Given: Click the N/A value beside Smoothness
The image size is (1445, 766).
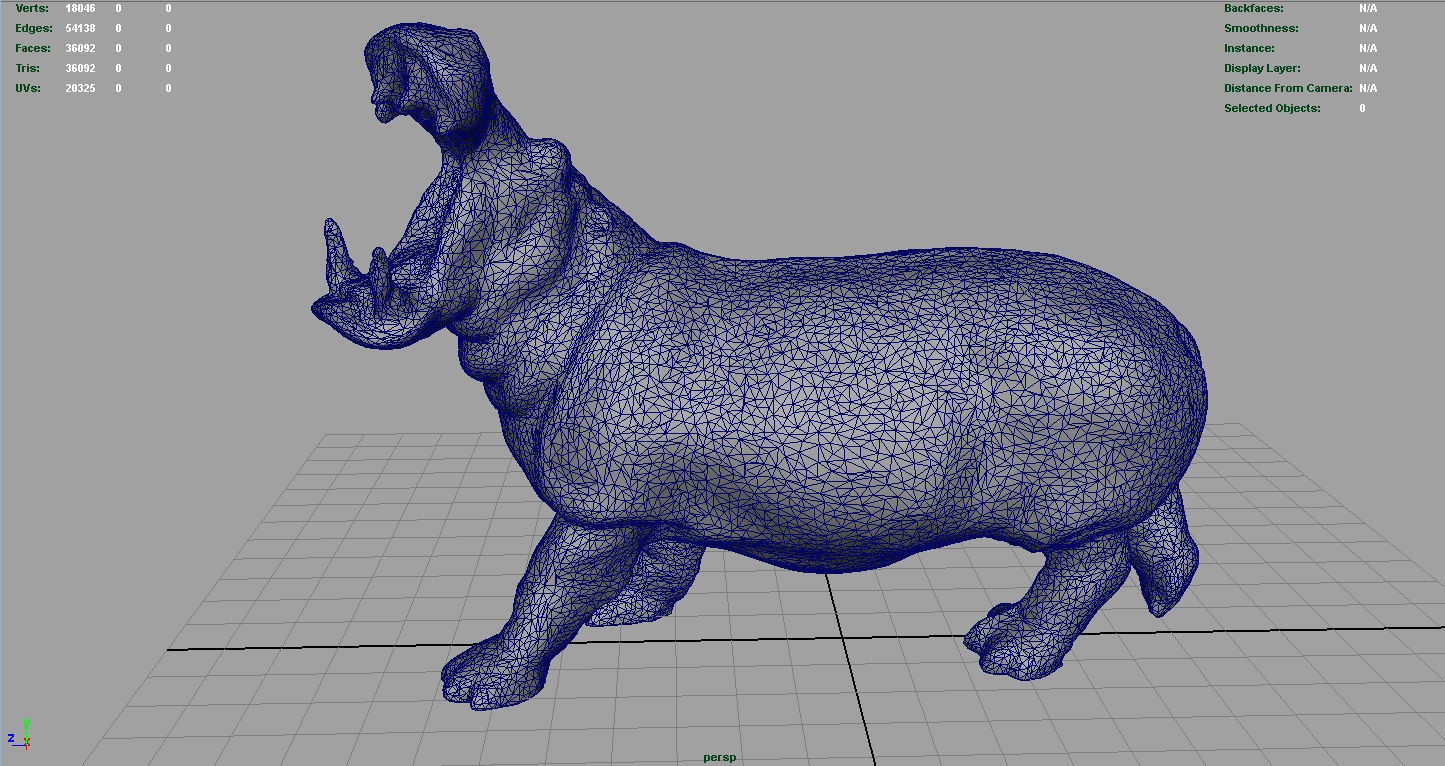Looking at the screenshot, I should pos(1368,28).
